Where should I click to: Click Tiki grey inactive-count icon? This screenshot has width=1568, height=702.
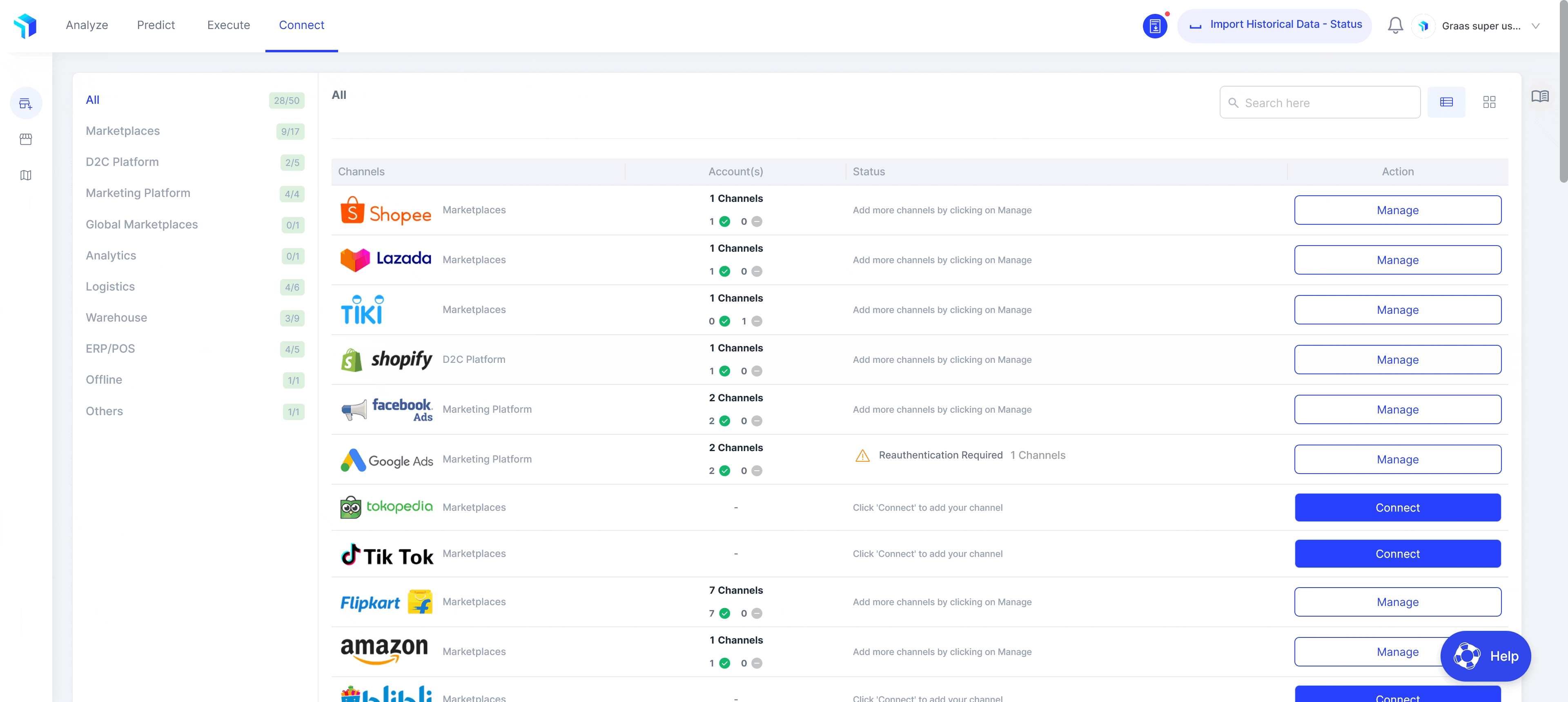[x=757, y=321]
